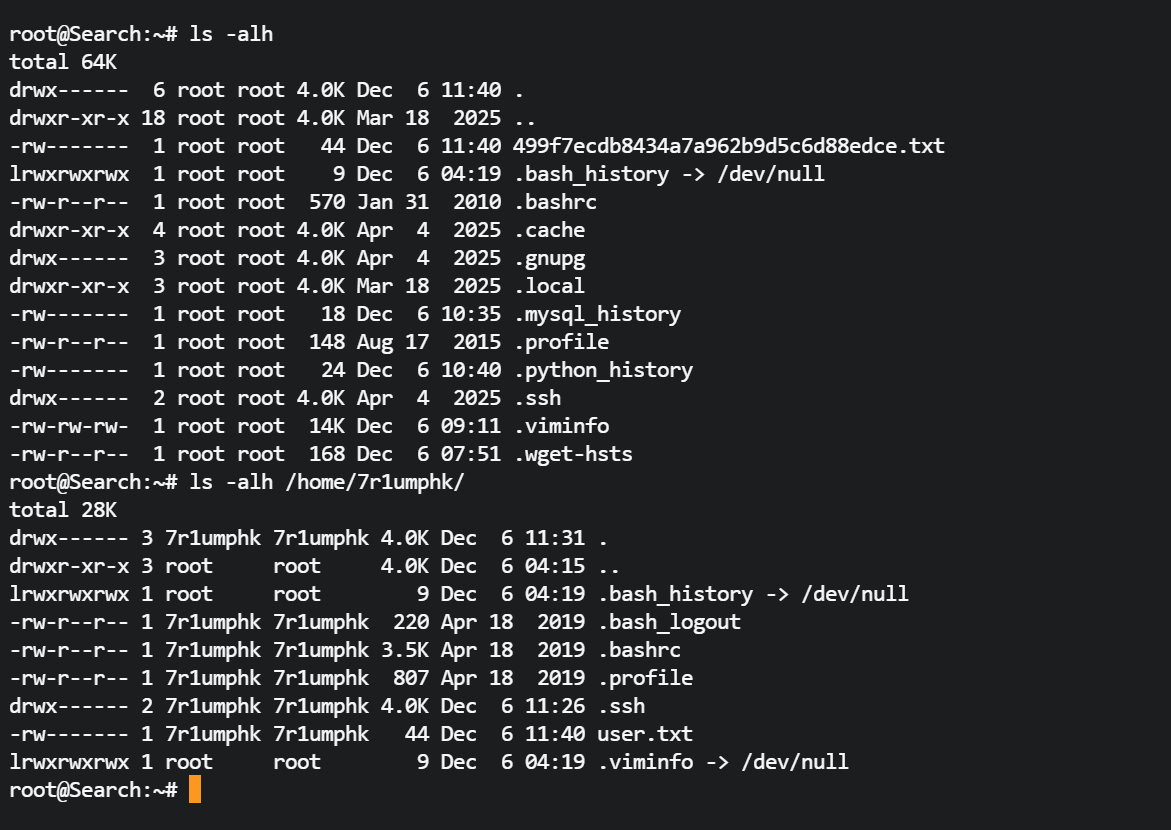
Task: Click the .wget-hsts file name
Action: (x=573, y=454)
